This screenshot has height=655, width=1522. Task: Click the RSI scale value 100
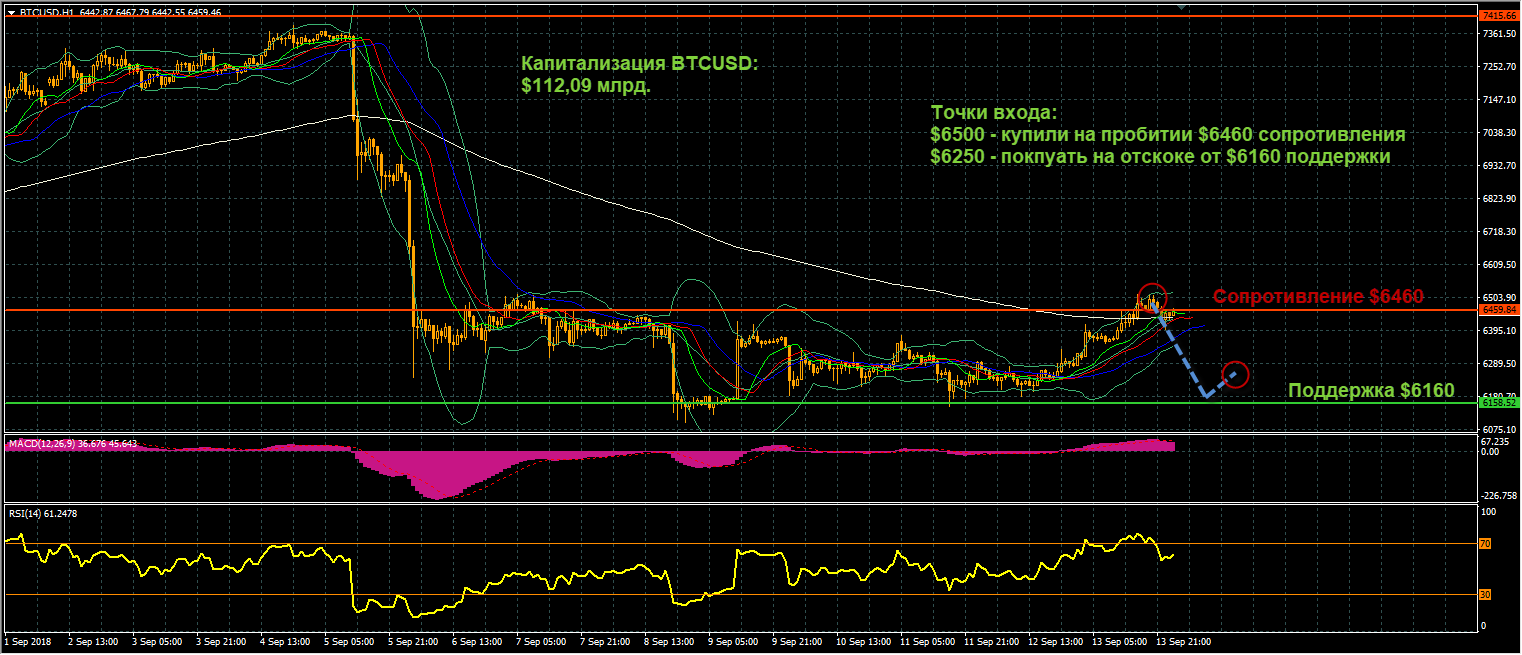tap(1487, 512)
